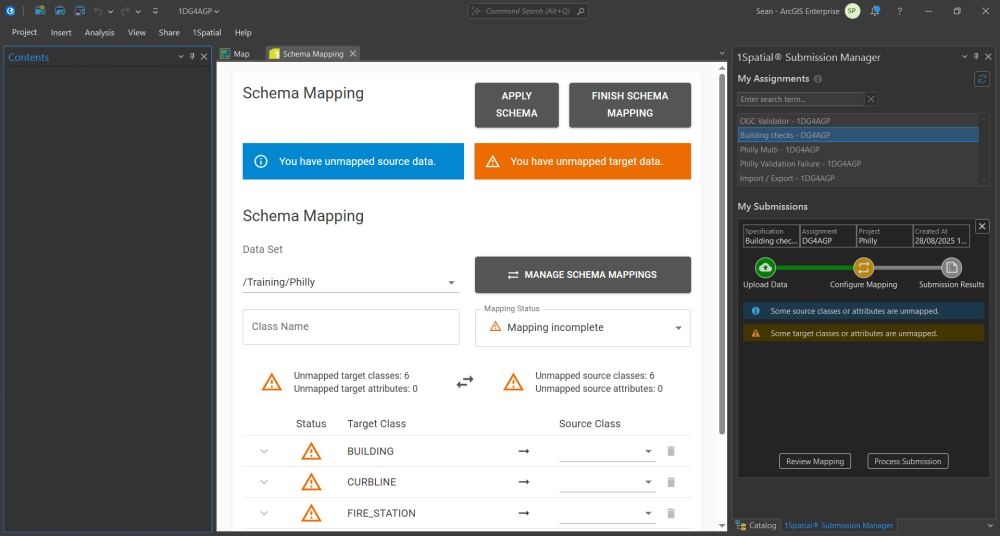1000x536 pixels.
Task: Click the delete trash icon for BUILDING row
Action: pyautogui.click(x=671, y=451)
